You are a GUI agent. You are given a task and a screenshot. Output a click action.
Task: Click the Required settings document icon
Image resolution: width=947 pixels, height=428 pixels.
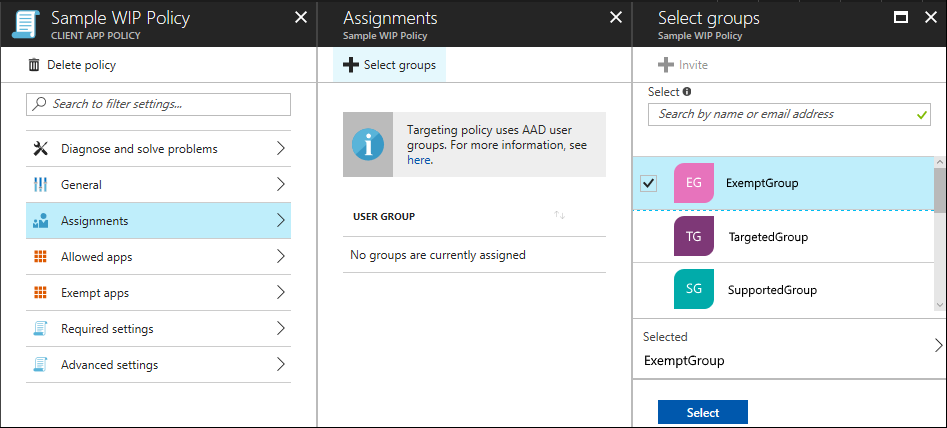coord(41,329)
